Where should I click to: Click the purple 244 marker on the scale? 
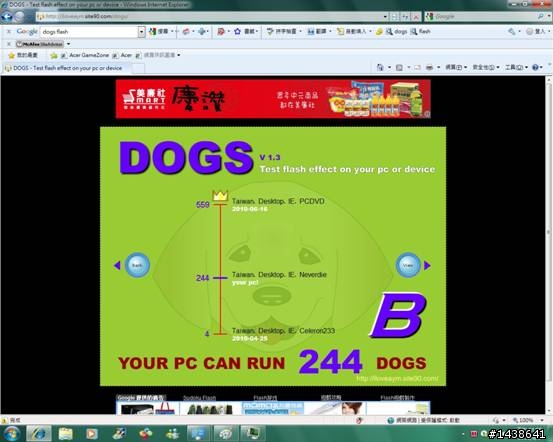(220, 278)
